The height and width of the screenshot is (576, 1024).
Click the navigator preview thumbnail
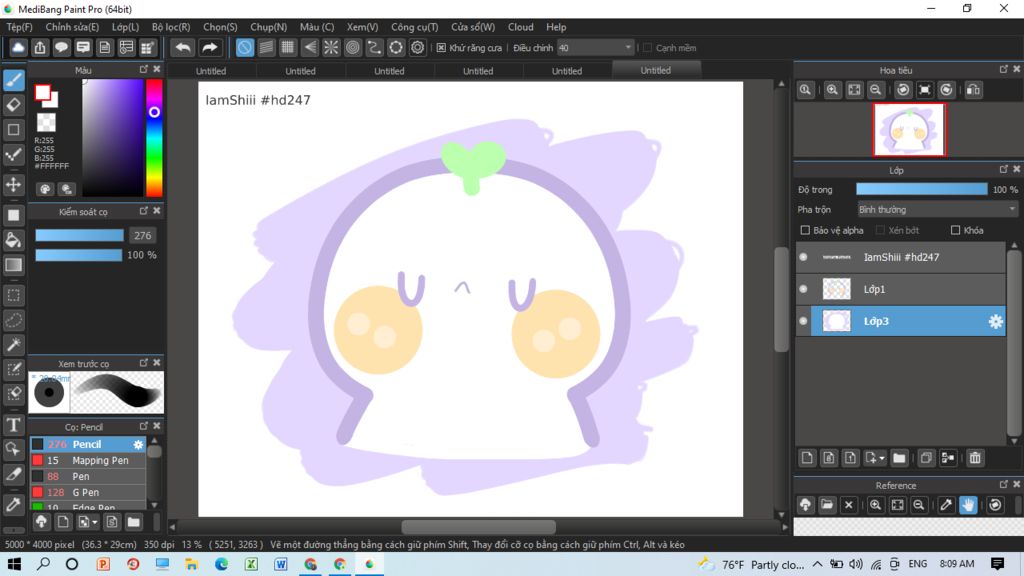click(909, 129)
